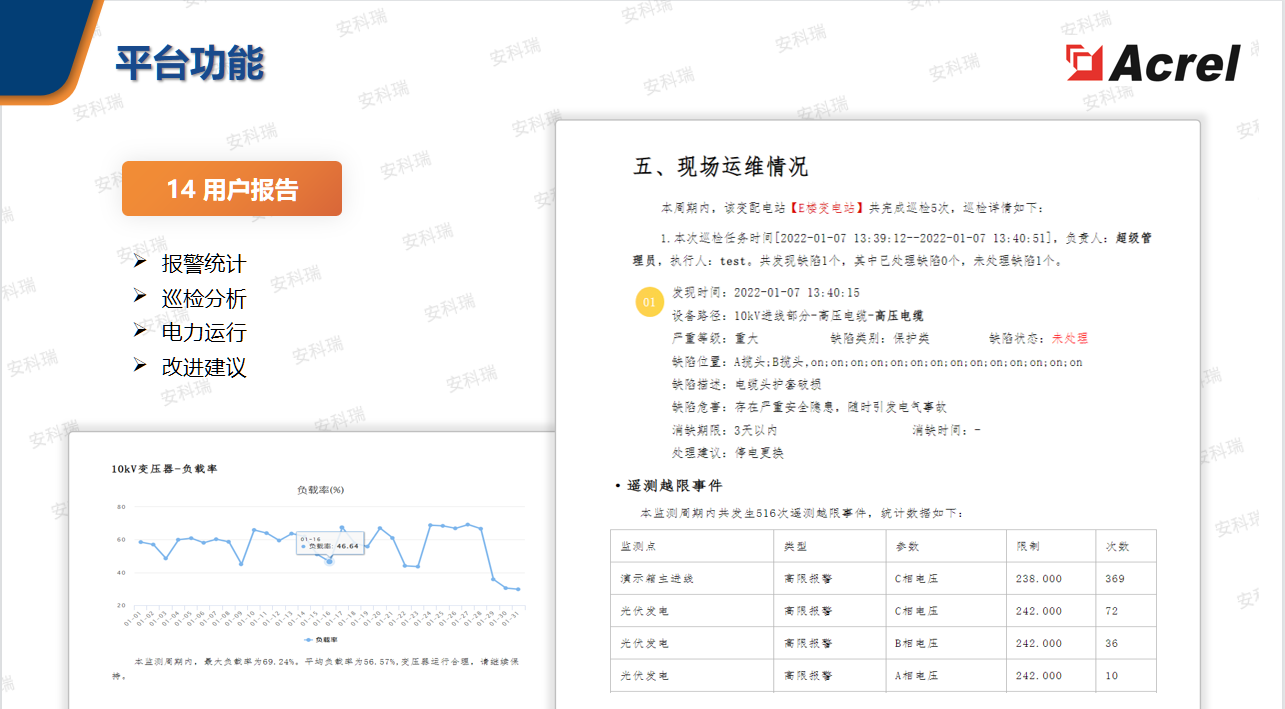Image resolution: width=1285 pixels, height=709 pixels.
Task: Click the 遥测越限事件 section heading
Action: (674, 486)
